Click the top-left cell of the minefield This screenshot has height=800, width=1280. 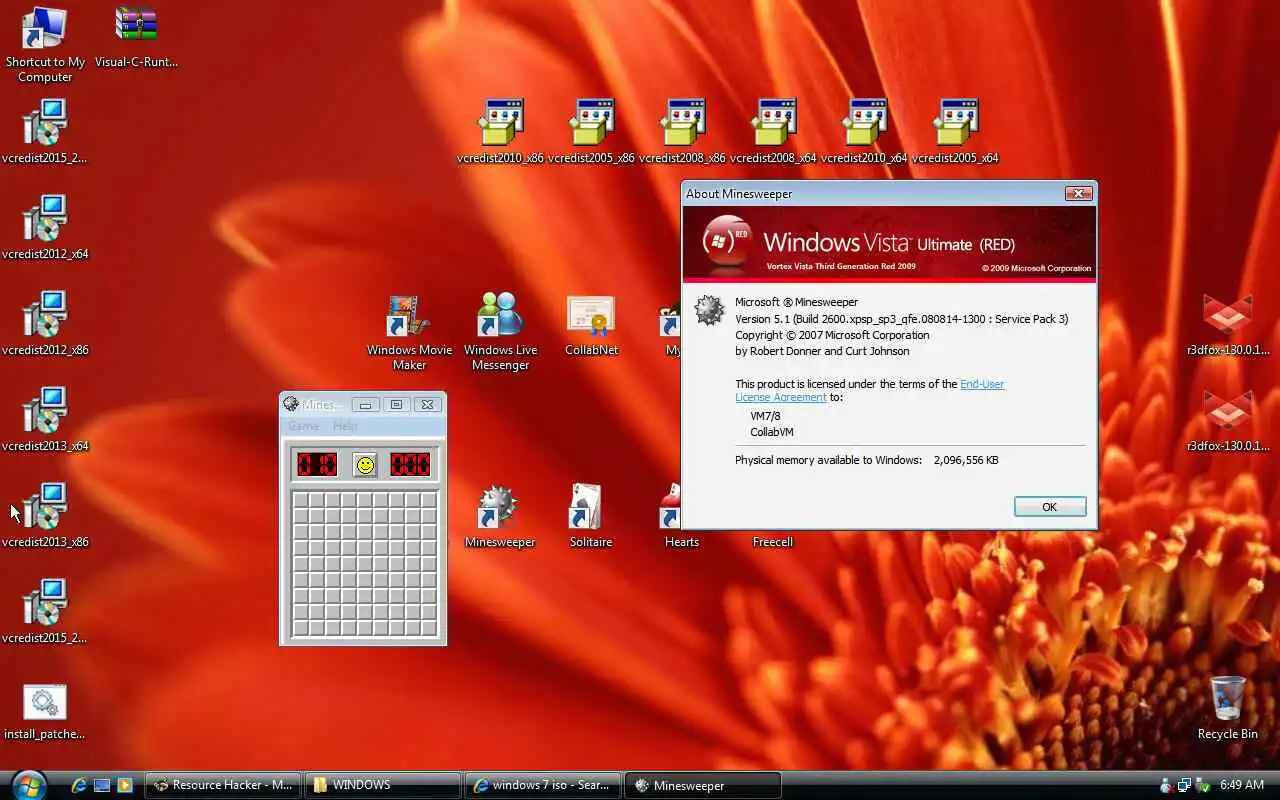point(301,500)
